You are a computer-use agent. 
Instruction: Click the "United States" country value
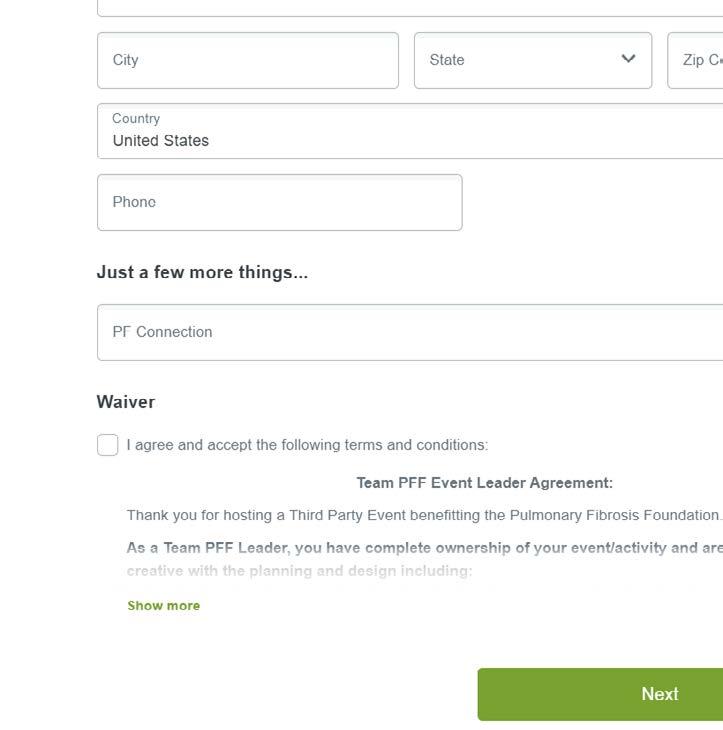tap(160, 141)
